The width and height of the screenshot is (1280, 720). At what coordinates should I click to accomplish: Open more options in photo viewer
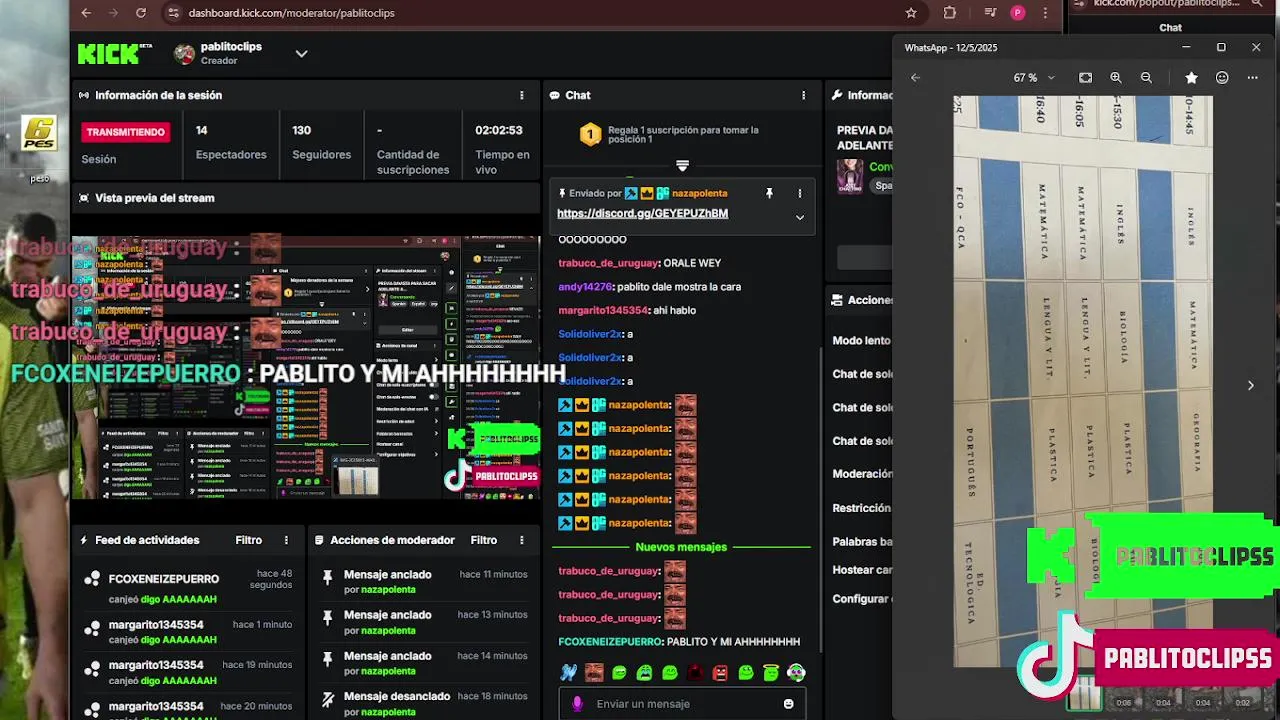(x=1252, y=77)
